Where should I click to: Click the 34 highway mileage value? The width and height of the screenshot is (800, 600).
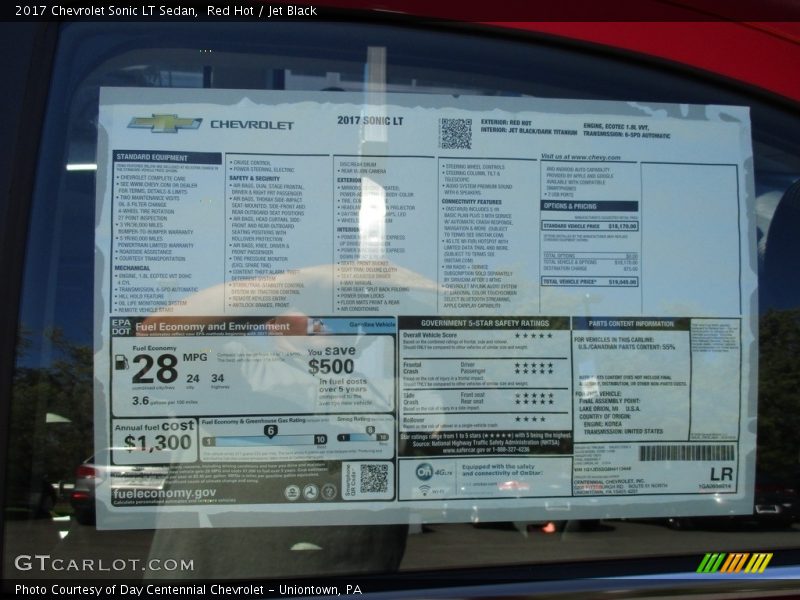coord(218,378)
